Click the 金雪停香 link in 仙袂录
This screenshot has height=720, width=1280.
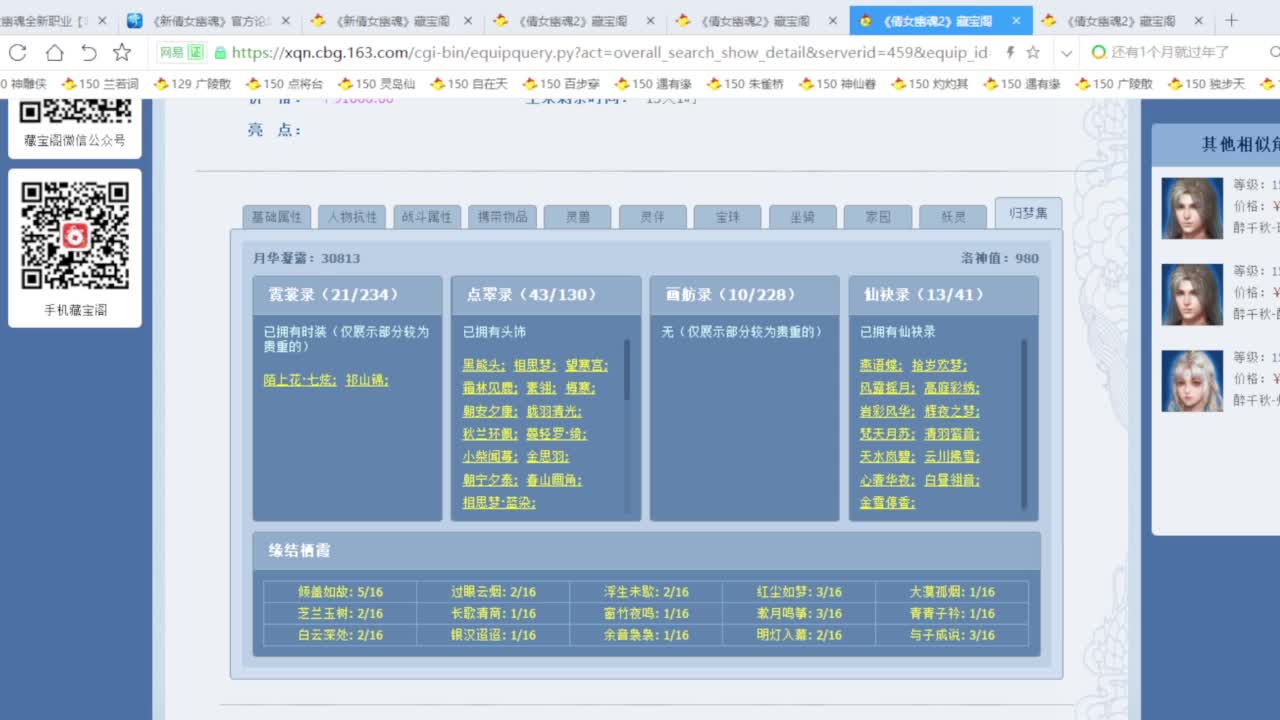click(887, 503)
